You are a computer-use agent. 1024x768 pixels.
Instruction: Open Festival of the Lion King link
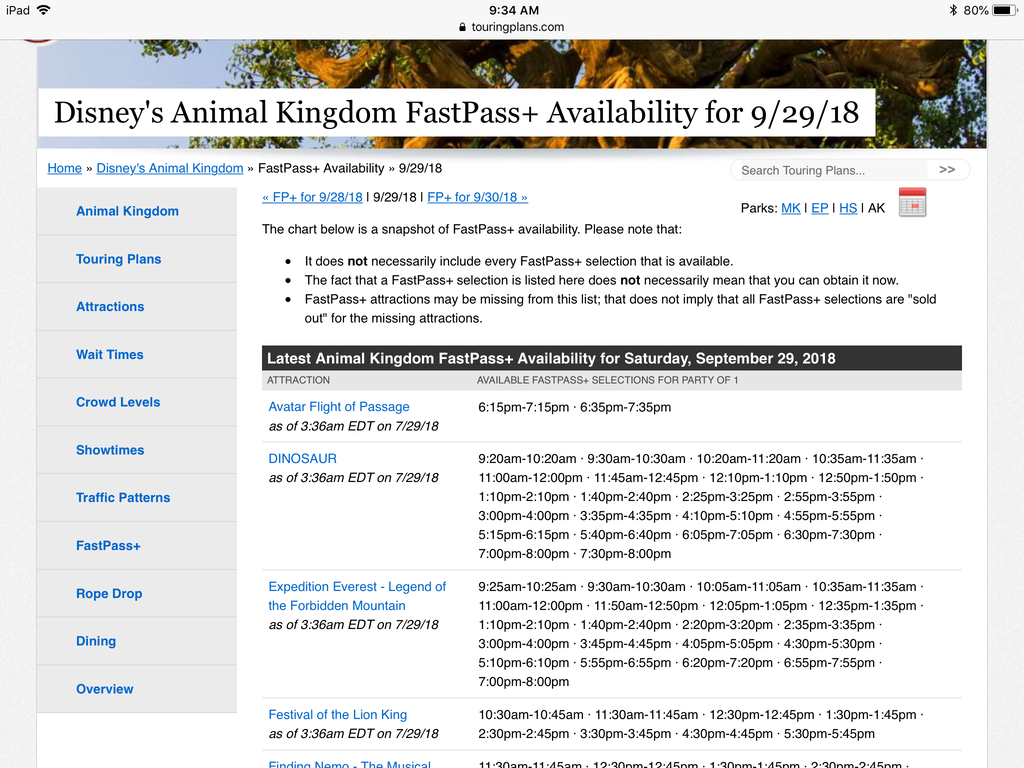(338, 715)
